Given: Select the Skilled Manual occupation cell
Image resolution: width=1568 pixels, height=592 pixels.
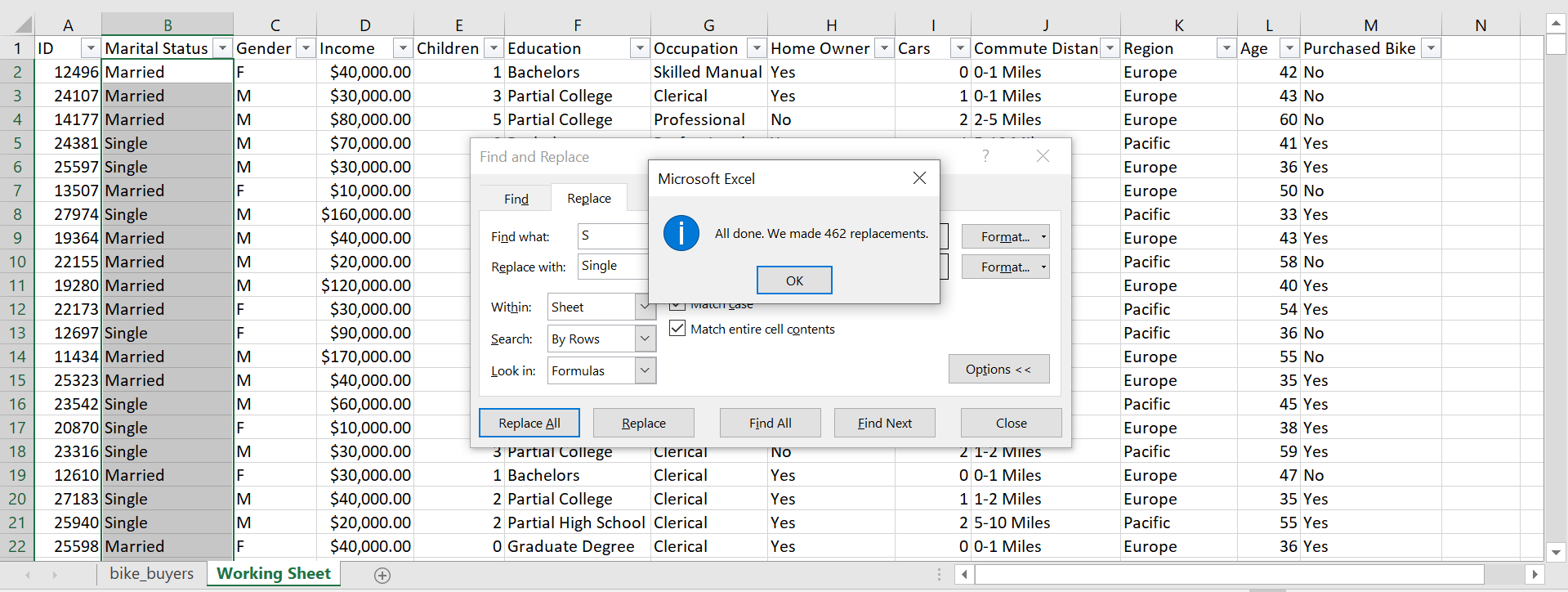Looking at the screenshot, I should (x=708, y=72).
